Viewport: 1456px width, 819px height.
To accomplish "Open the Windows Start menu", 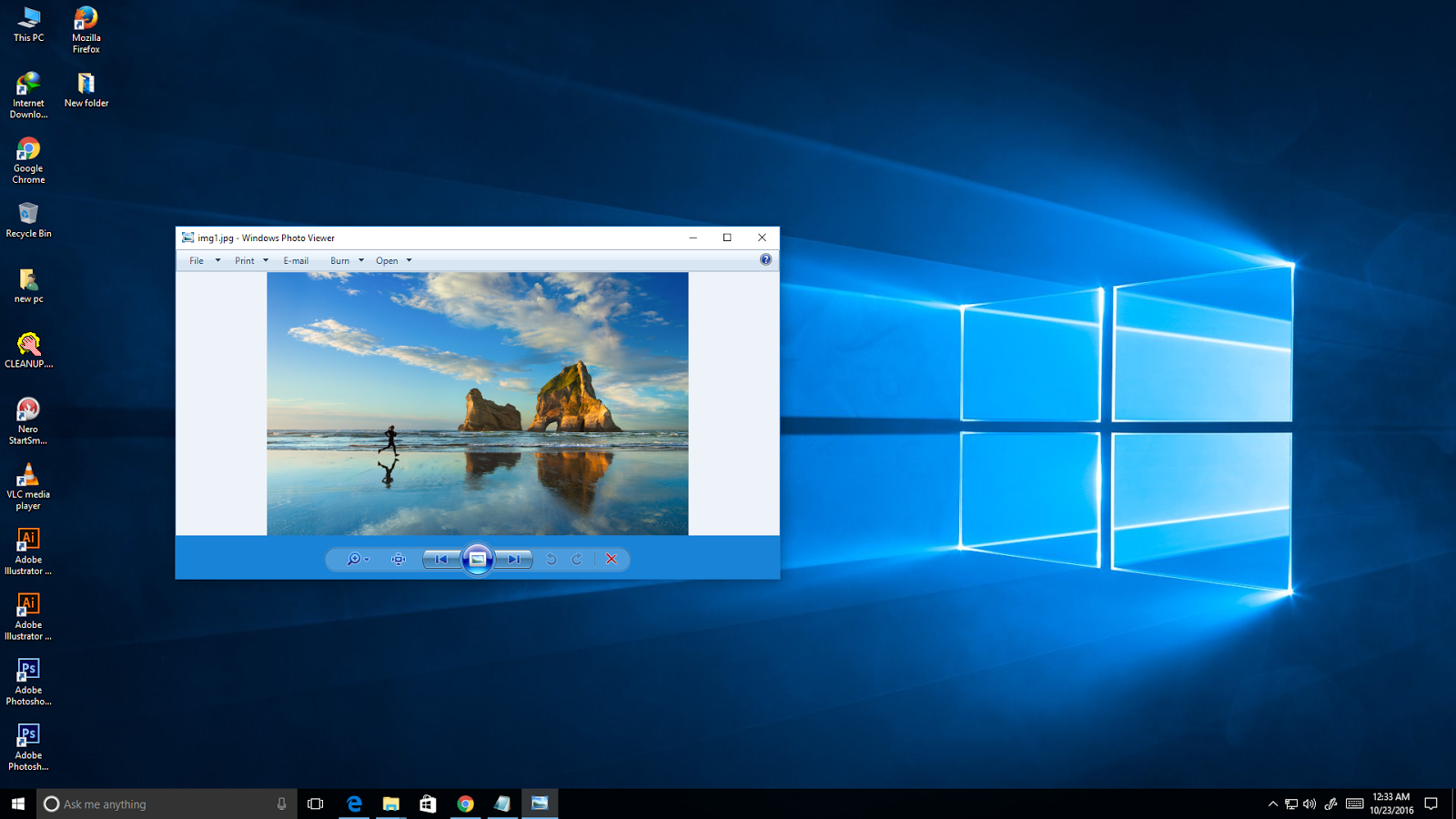I will [x=18, y=804].
